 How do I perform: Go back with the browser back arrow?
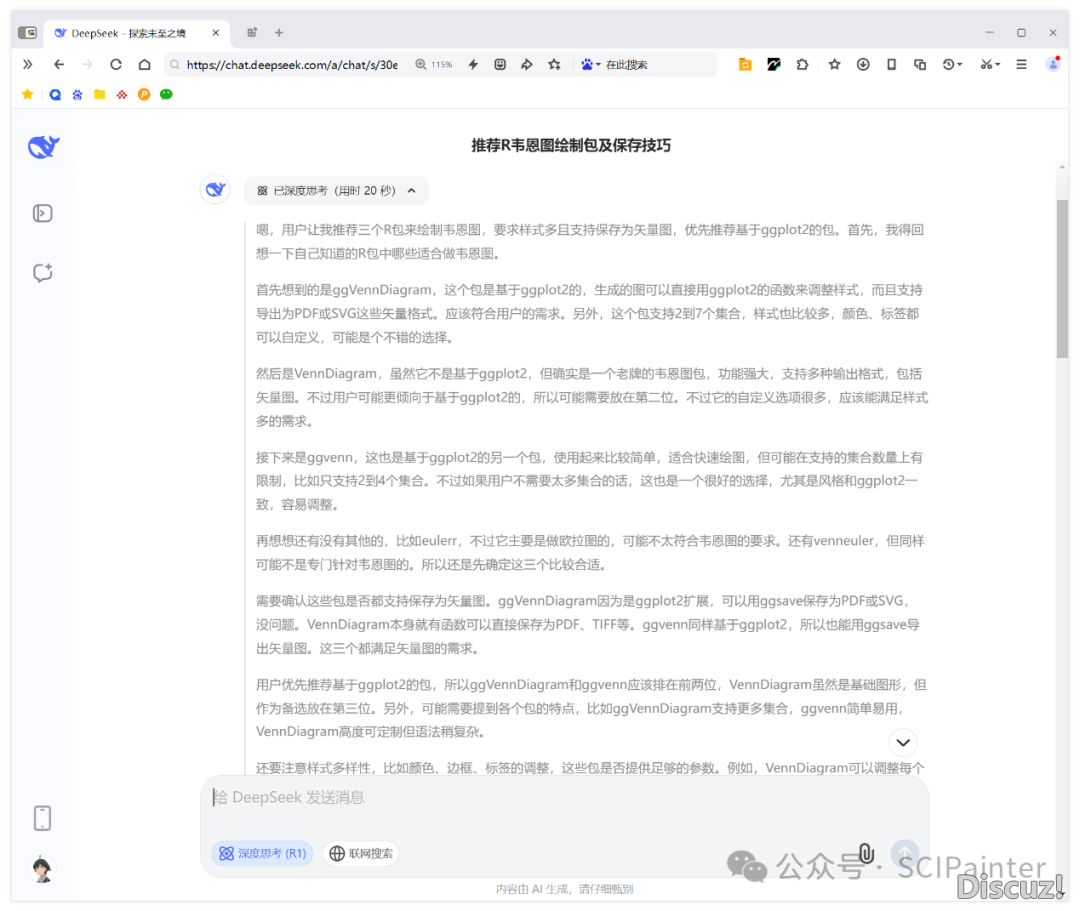click(59, 65)
